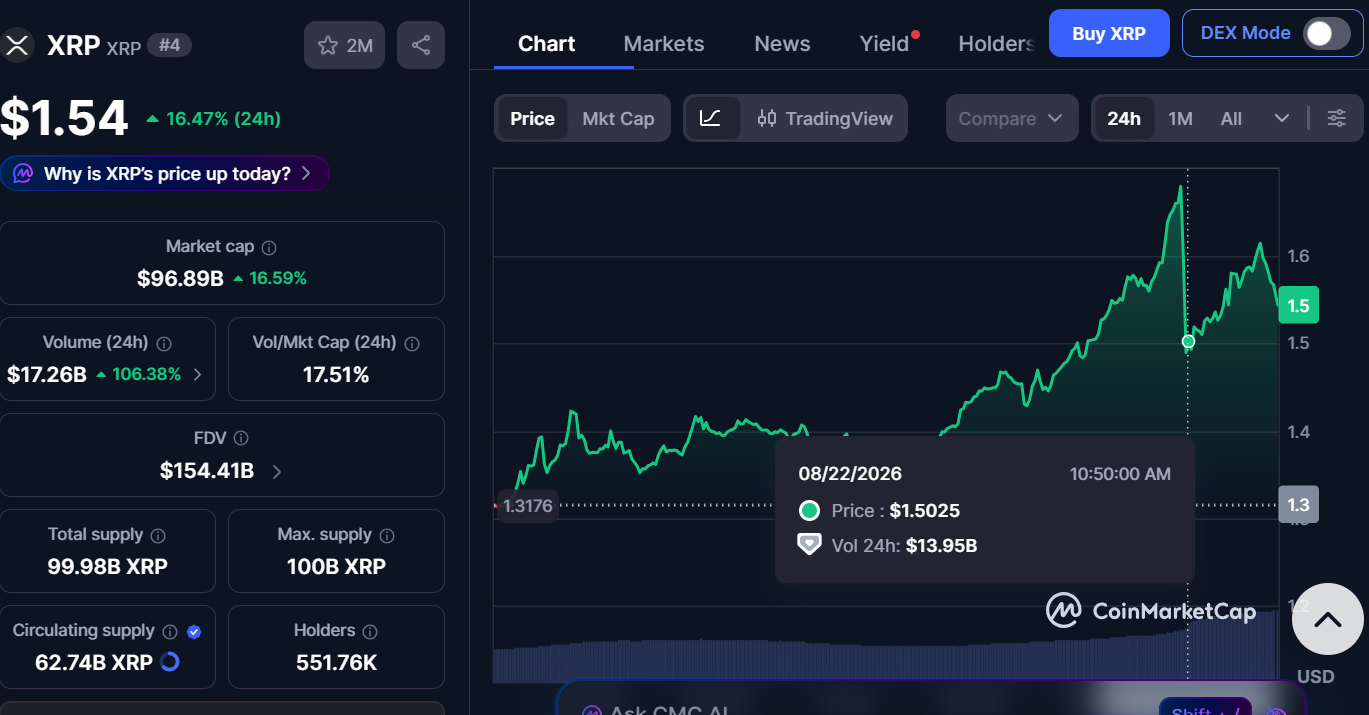1369x715 pixels.
Task: Select Price chart mode
Action: click(532, 118)
